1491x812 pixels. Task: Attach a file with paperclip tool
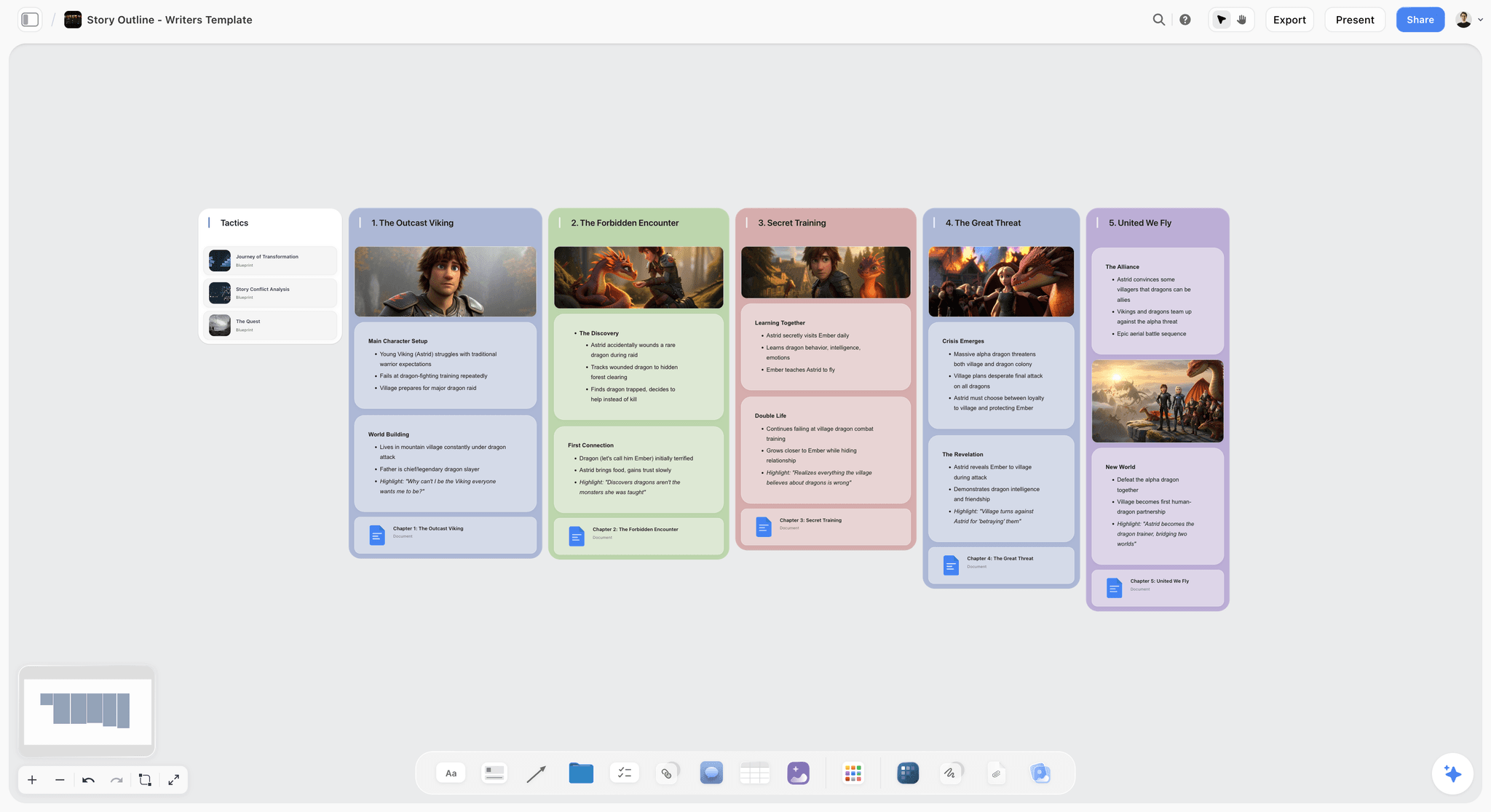pos(996,773)
